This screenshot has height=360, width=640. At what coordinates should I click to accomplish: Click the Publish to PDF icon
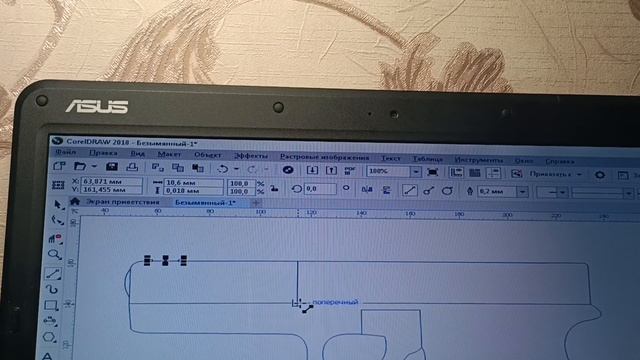click(350, 171)
